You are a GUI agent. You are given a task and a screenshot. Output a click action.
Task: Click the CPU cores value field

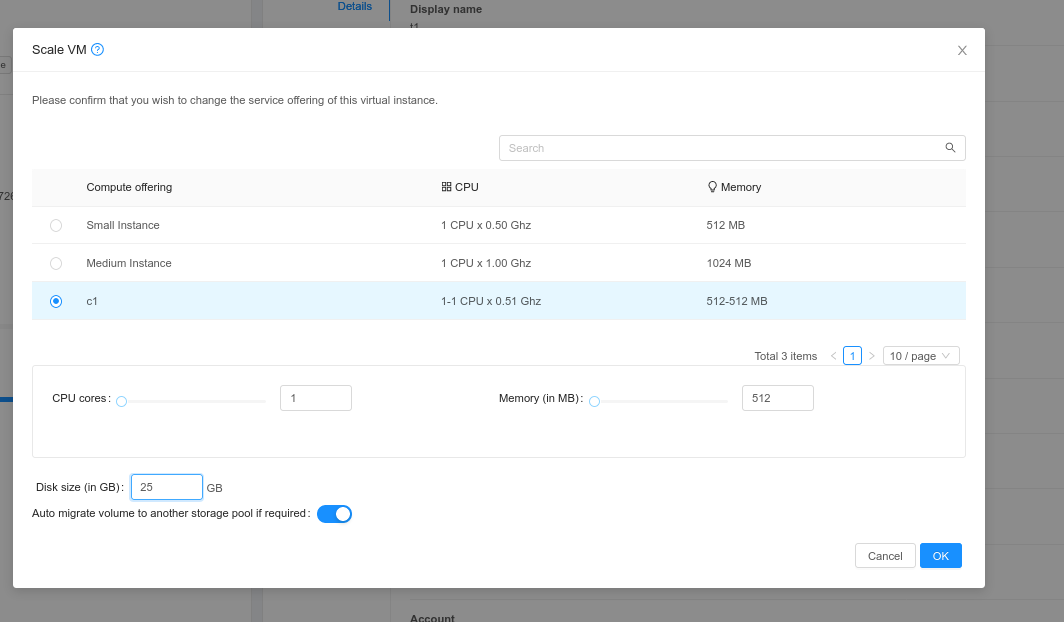tap(316, 398)
